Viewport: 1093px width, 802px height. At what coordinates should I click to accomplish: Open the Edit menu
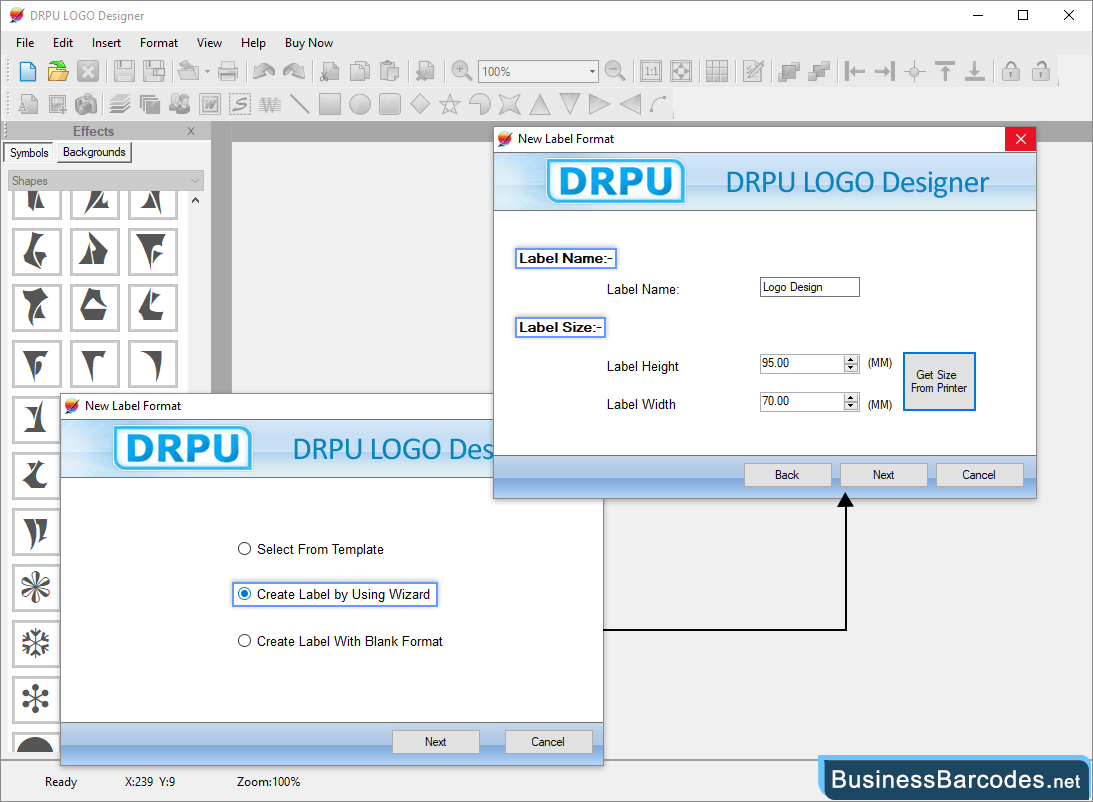click(x=63, y=43)
